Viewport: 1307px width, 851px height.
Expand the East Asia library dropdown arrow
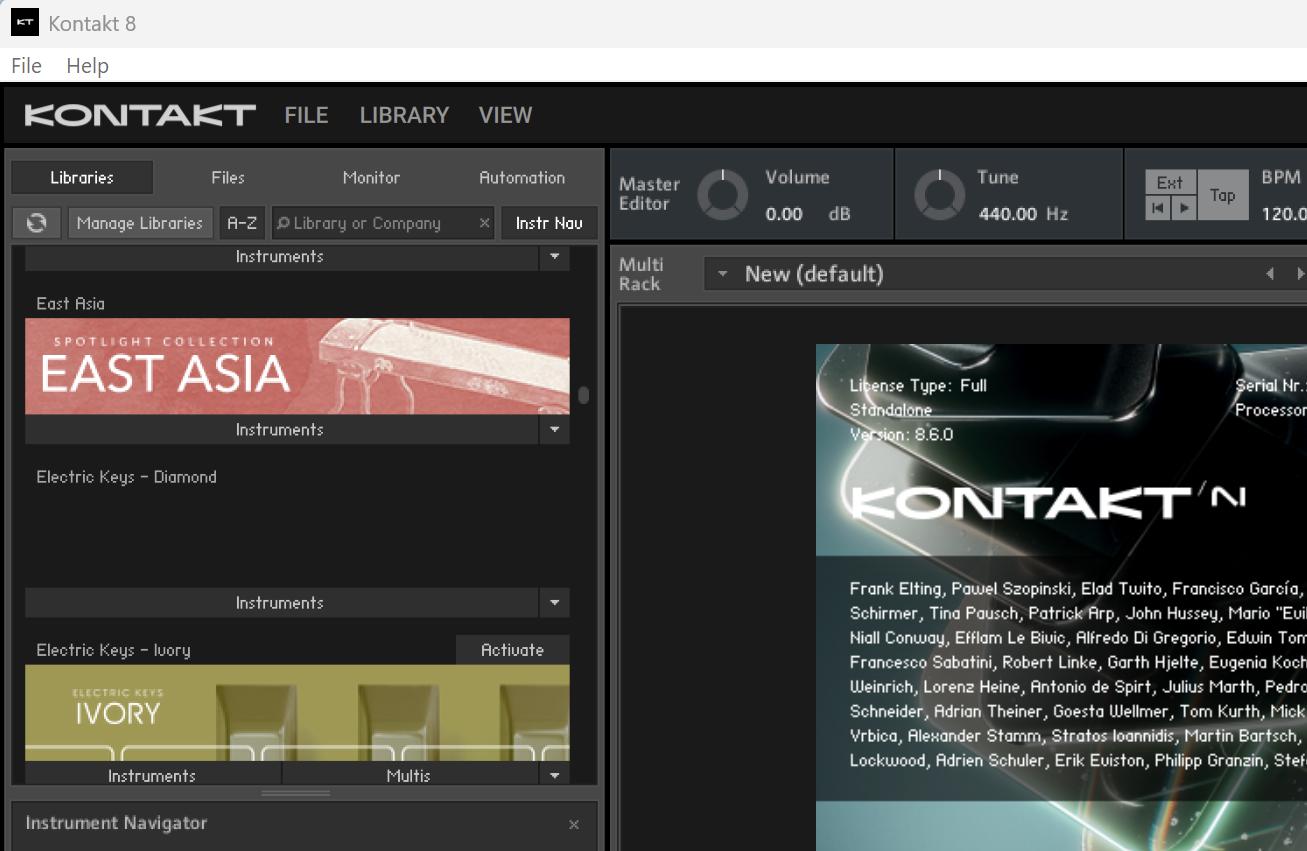coord(554,430)
